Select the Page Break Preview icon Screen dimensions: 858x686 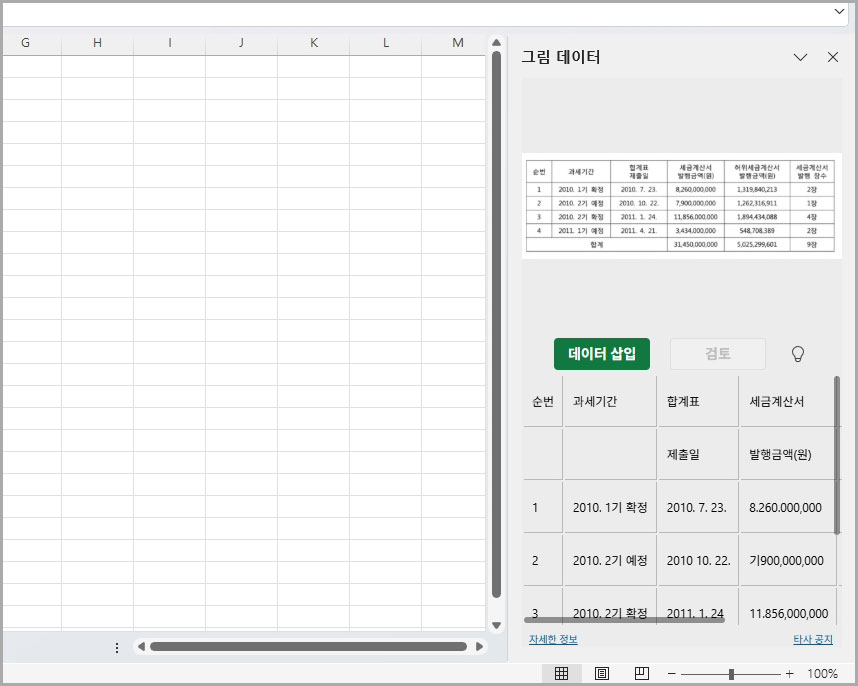click(641, 673)
